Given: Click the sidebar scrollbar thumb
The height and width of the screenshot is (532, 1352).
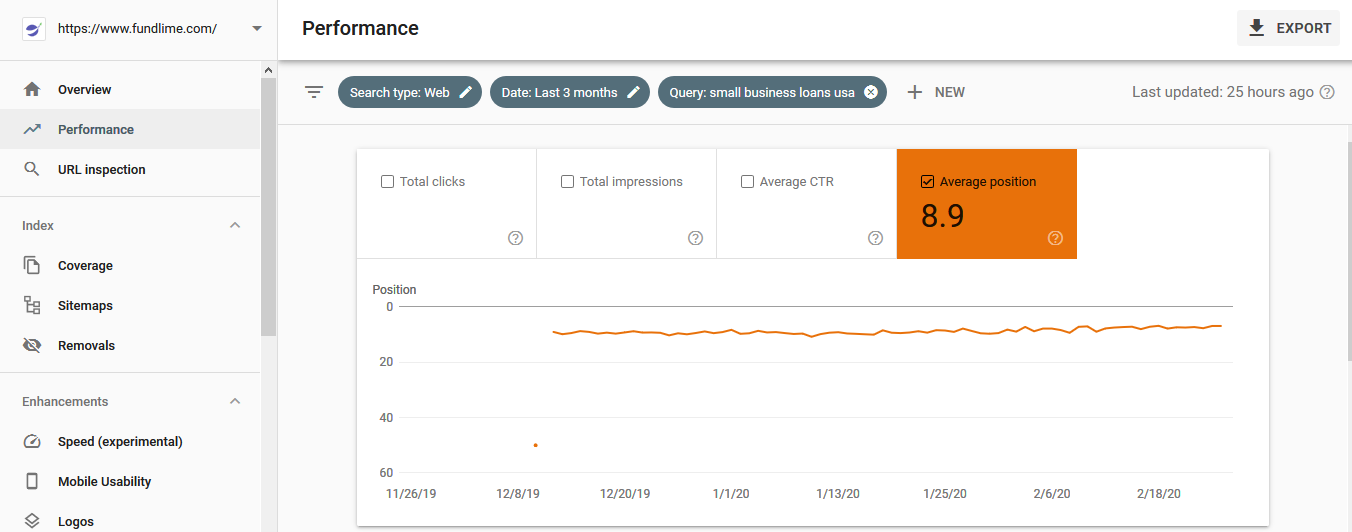Looking at the screenshot, I should [268, 206].
